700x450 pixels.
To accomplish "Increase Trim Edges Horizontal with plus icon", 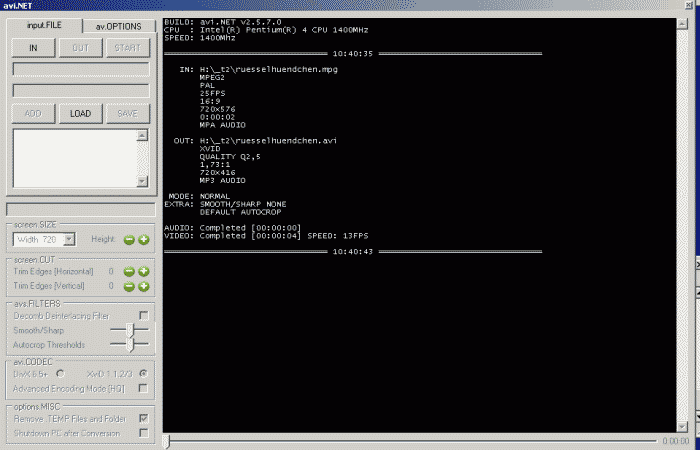I will (x=143, y=271).
